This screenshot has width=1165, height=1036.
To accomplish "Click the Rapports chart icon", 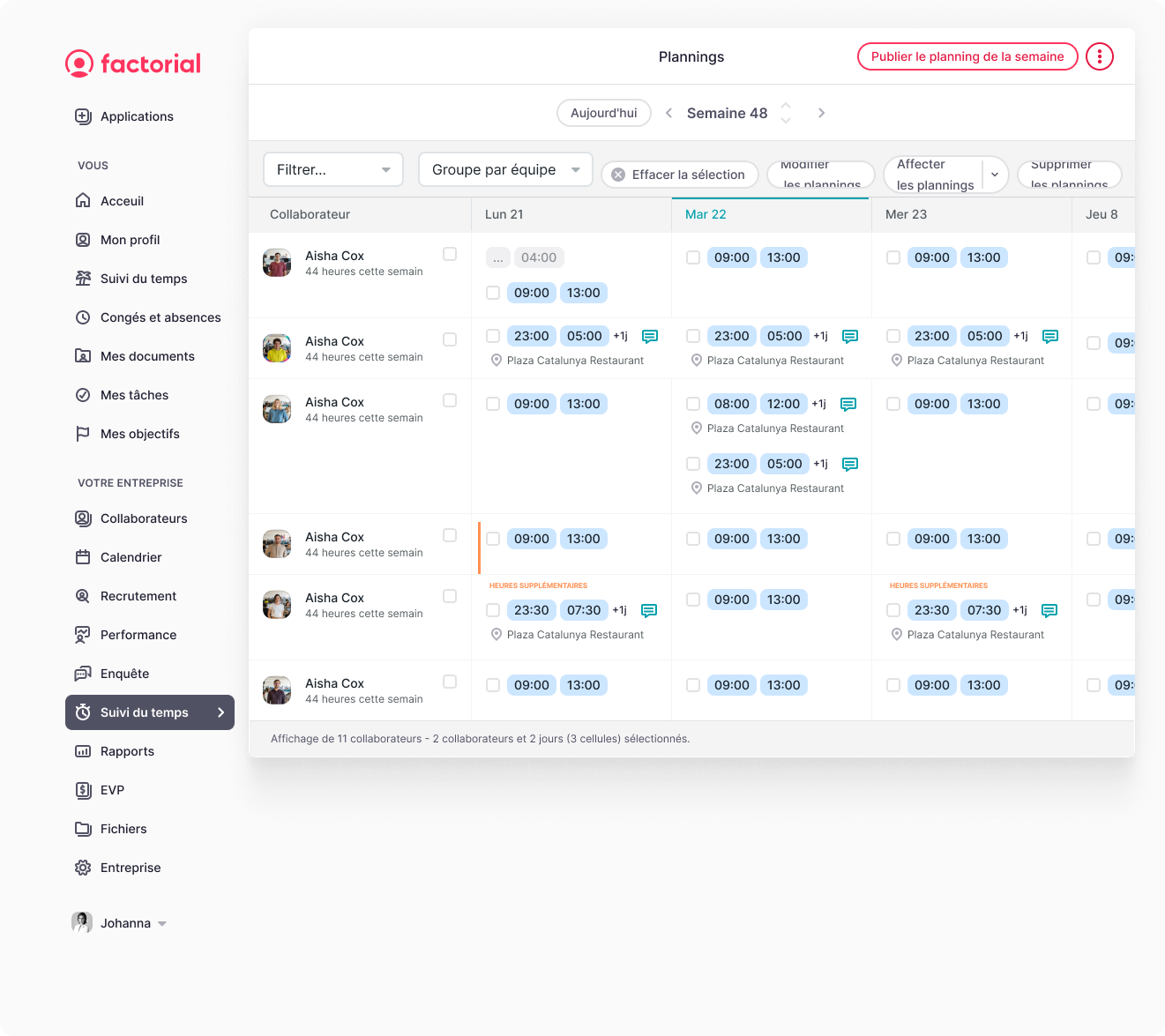I will [83, 751].
